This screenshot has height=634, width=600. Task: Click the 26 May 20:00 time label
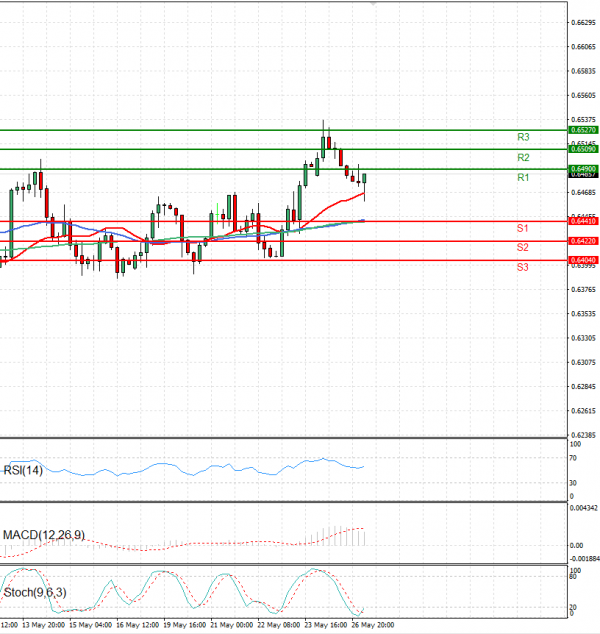pos(373,625)
